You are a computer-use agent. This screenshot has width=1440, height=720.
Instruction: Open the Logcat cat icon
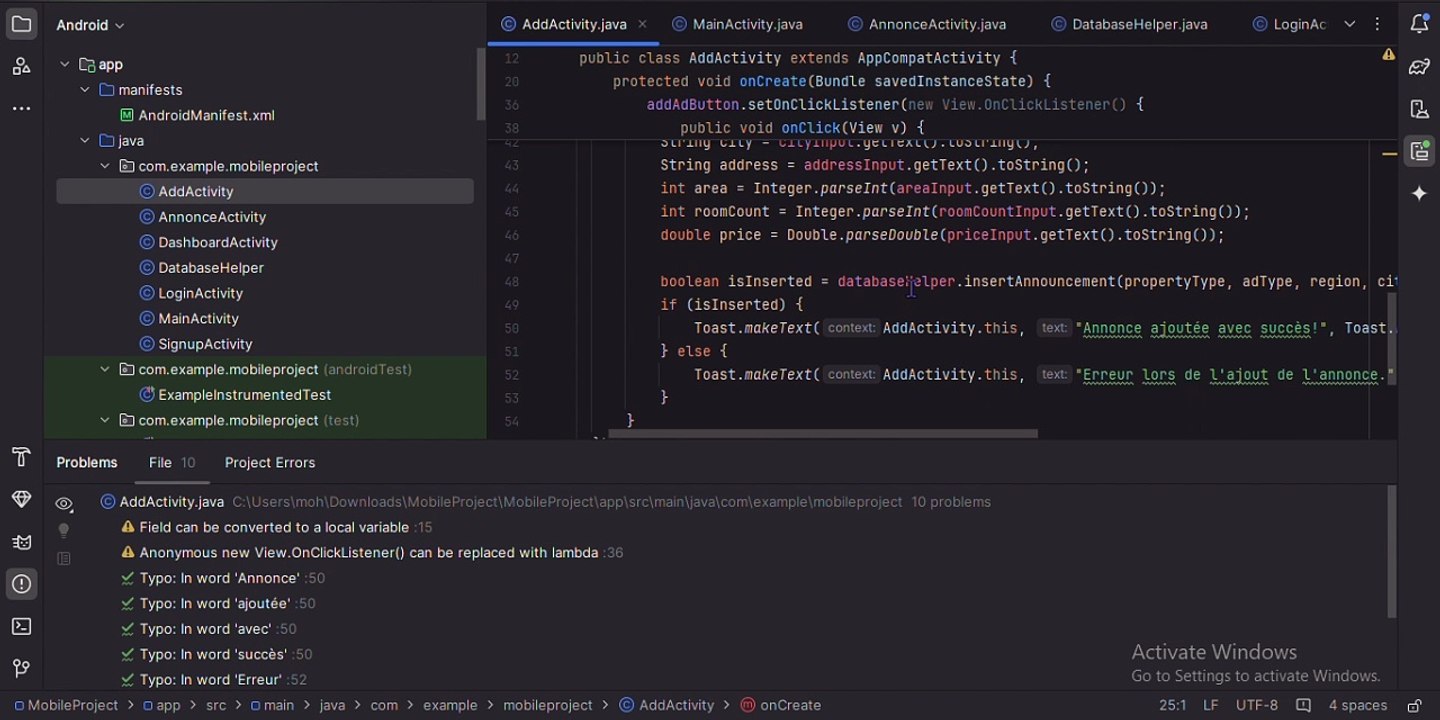[x=21, y=542]
